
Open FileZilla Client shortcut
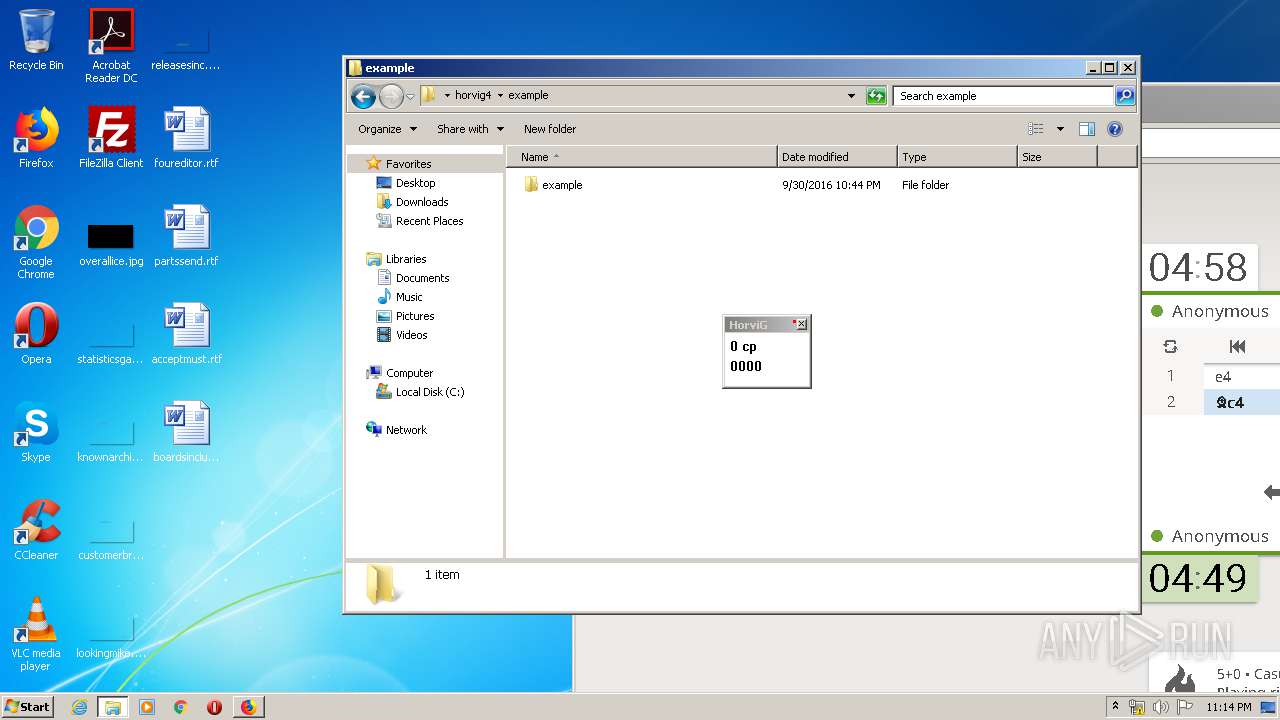(111, 138)
